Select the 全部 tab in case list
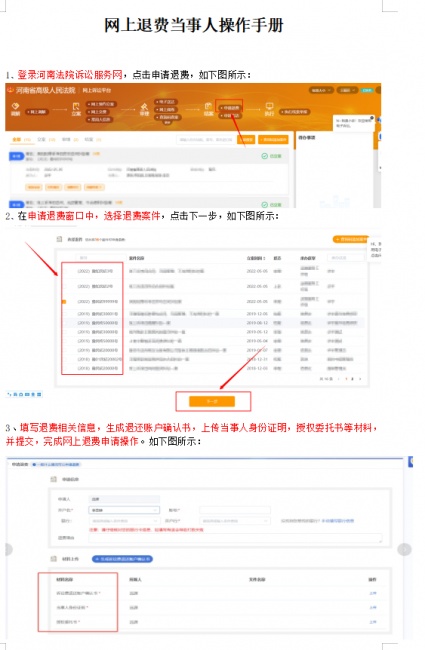 pyautogui.click(x=17, y=140)
